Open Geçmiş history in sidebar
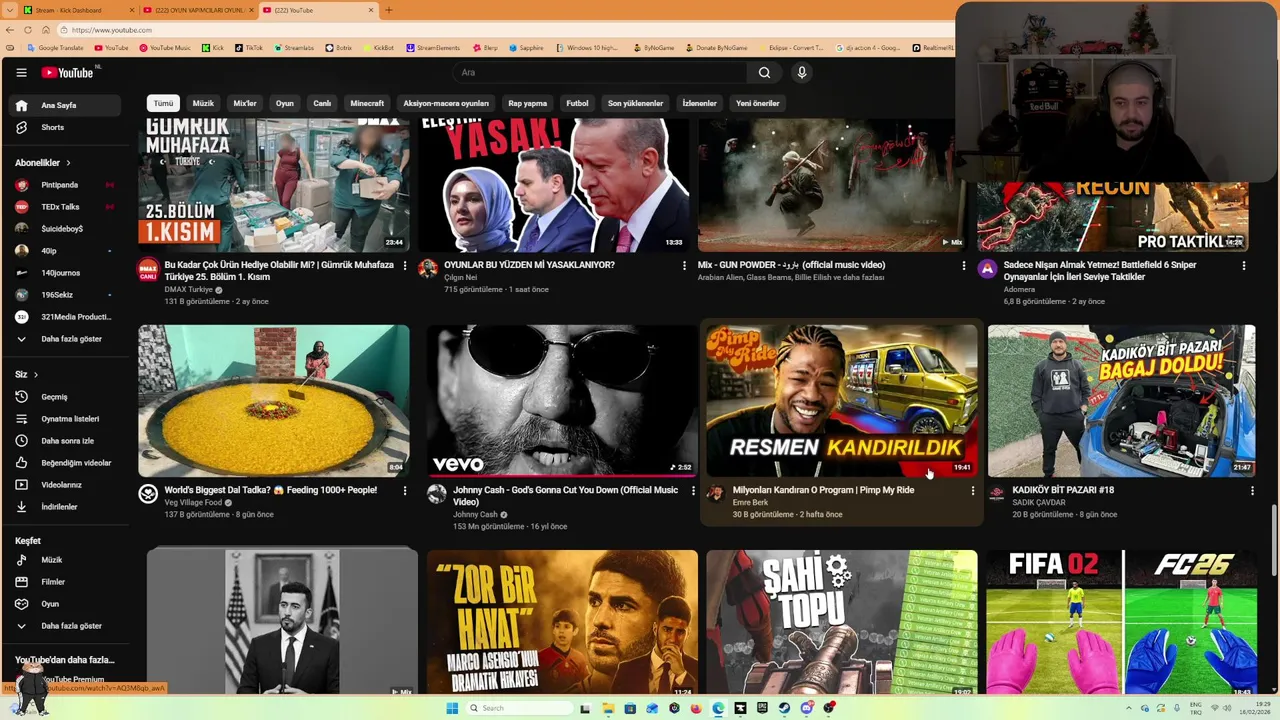 (64, 397)
